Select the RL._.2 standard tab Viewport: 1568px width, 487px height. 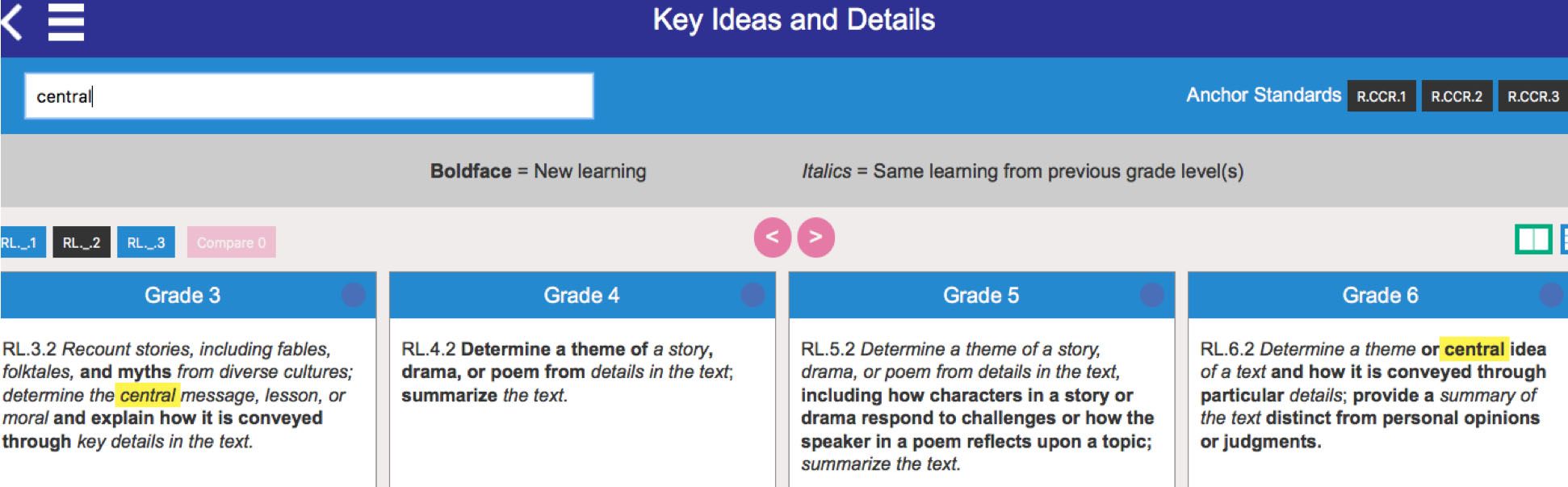pos(82,242)
